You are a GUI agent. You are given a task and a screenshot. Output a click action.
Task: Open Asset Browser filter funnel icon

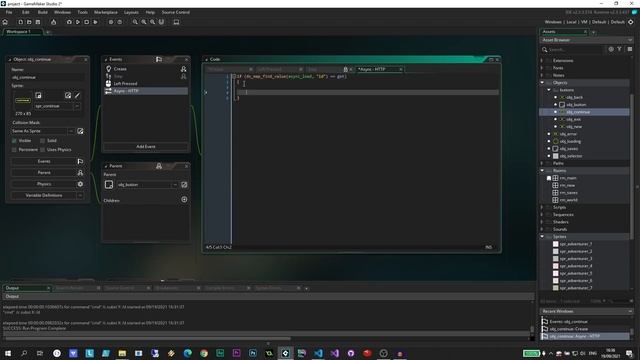pyautogui.click(x=619, y=49)
